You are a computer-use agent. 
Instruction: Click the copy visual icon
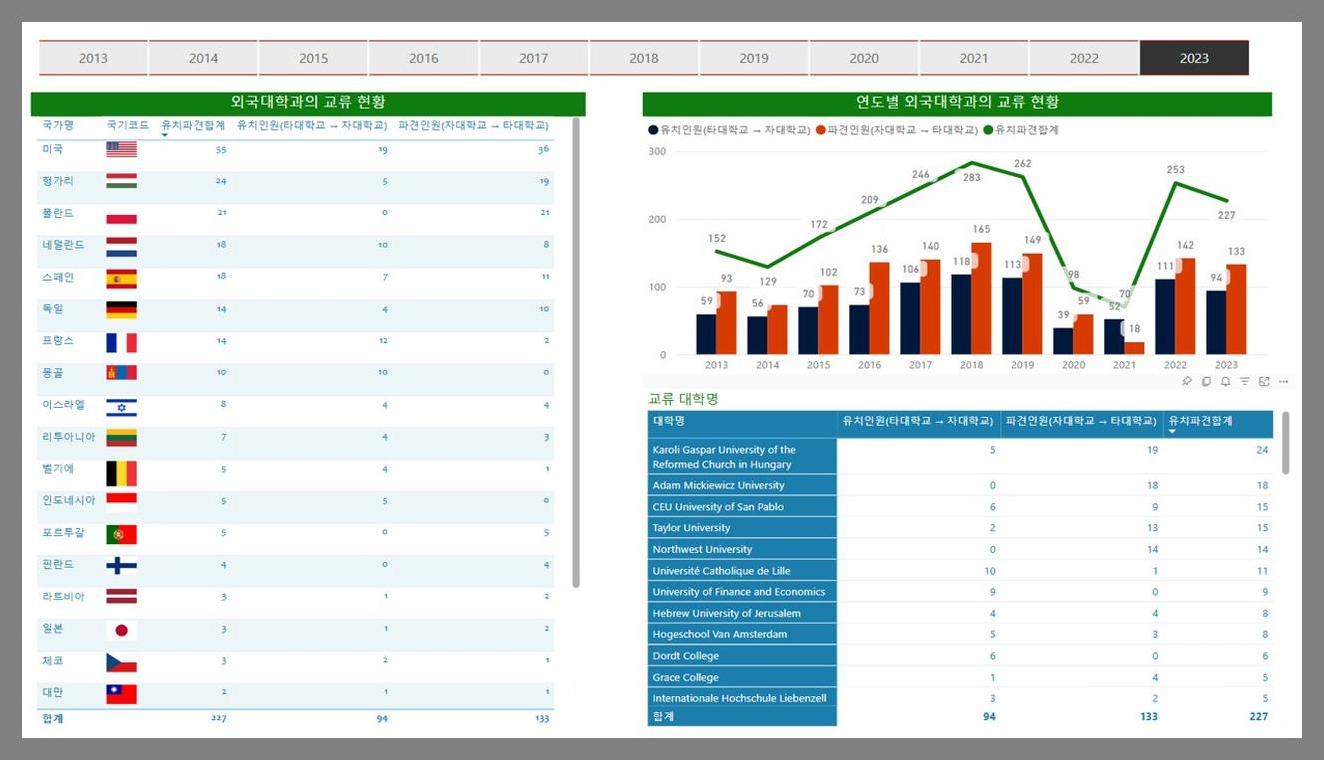1206,381
